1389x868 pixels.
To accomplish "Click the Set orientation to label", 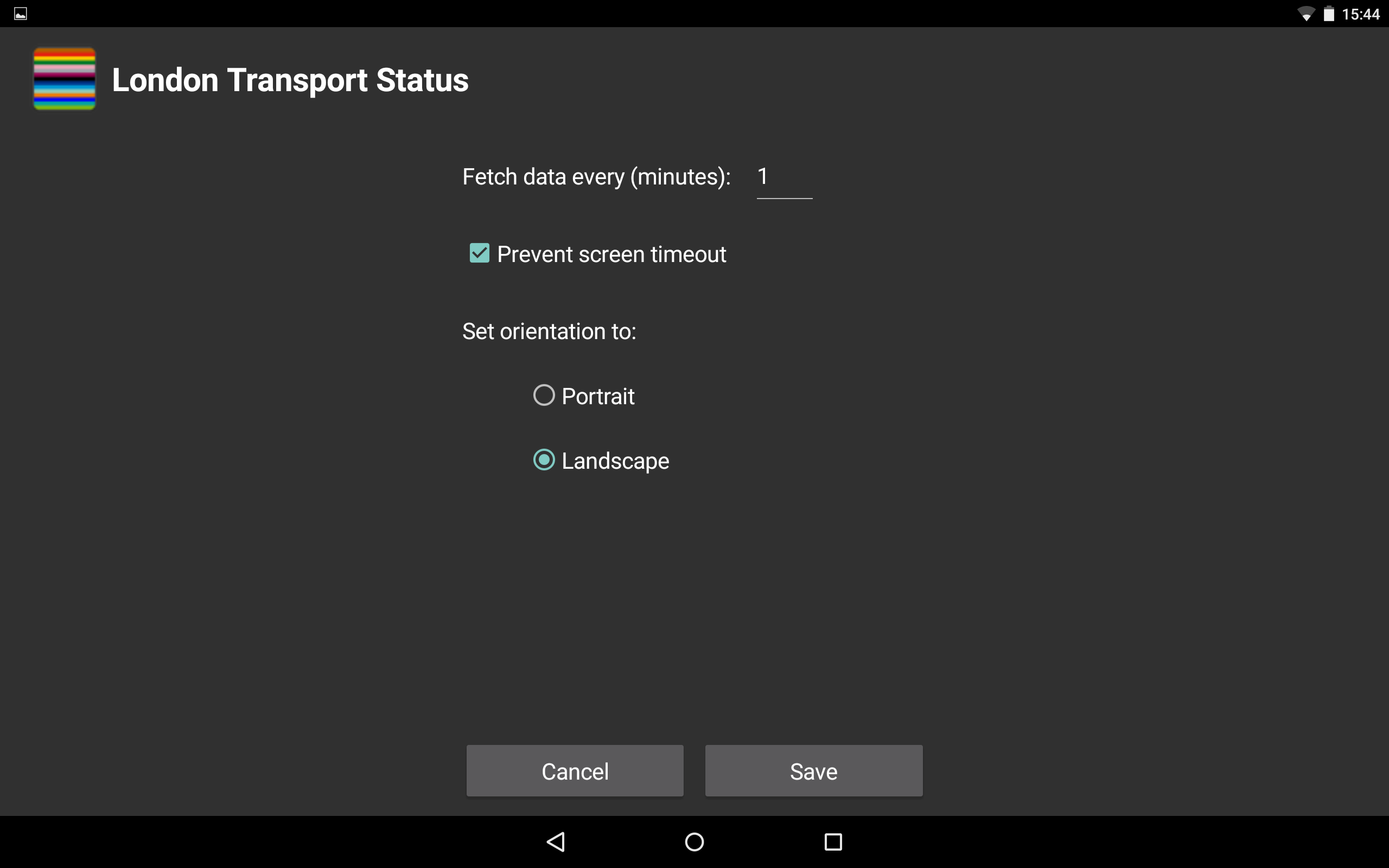I will [x=549, y=331].
